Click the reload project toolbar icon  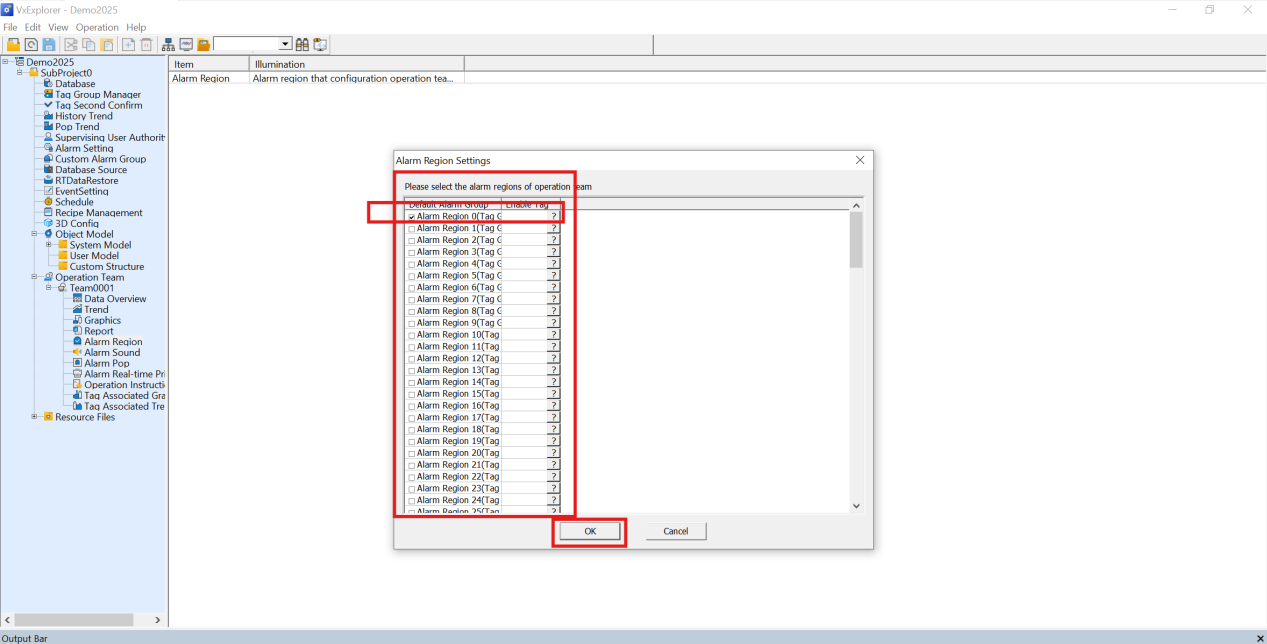pyautogui.click(x=31, y=44)
